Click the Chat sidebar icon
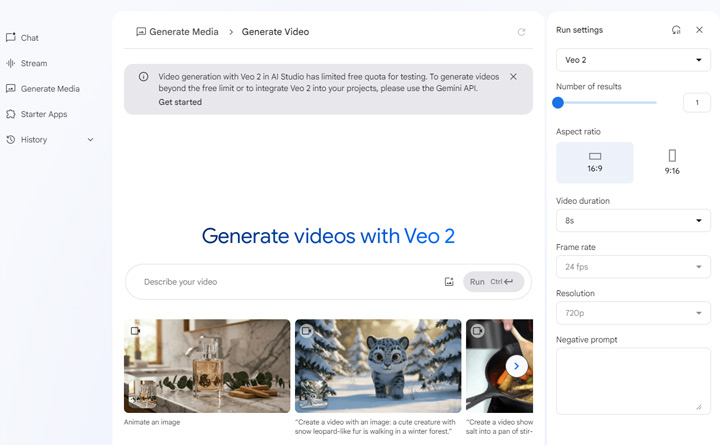 [11, 37]
